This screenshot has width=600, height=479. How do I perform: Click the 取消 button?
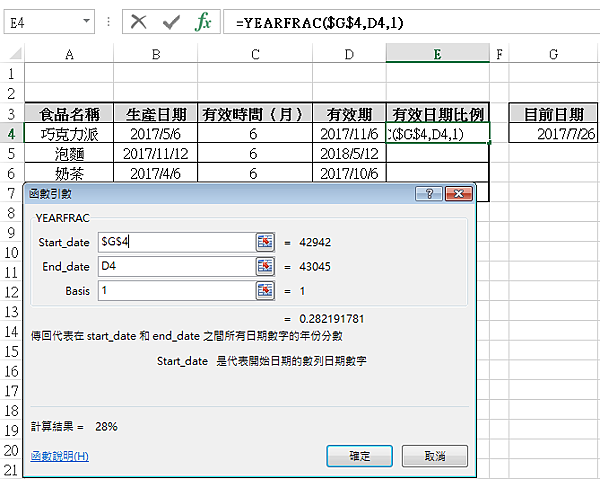435,456
